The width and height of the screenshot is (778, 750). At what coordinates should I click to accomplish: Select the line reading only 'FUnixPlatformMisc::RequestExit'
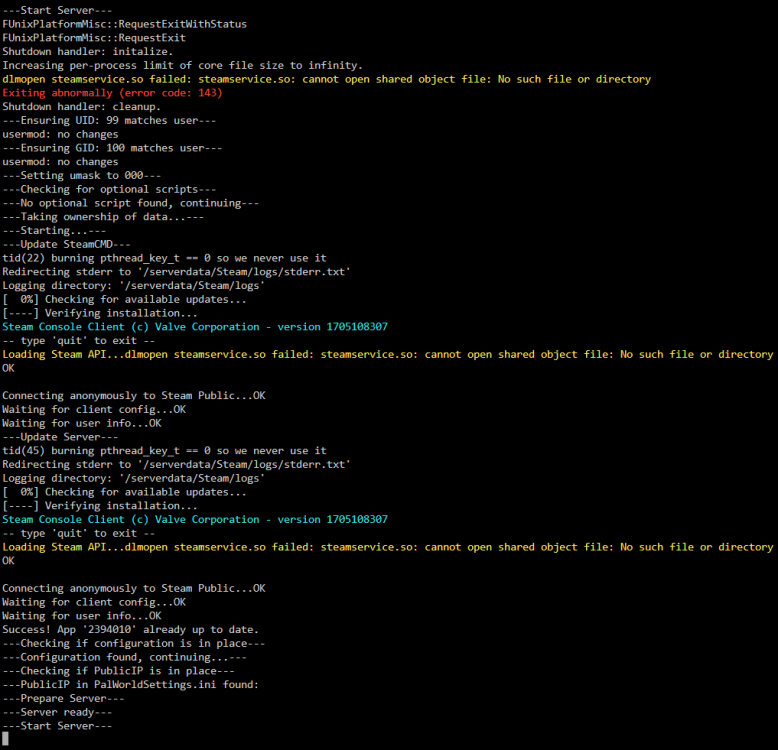[x=94, y=38]
